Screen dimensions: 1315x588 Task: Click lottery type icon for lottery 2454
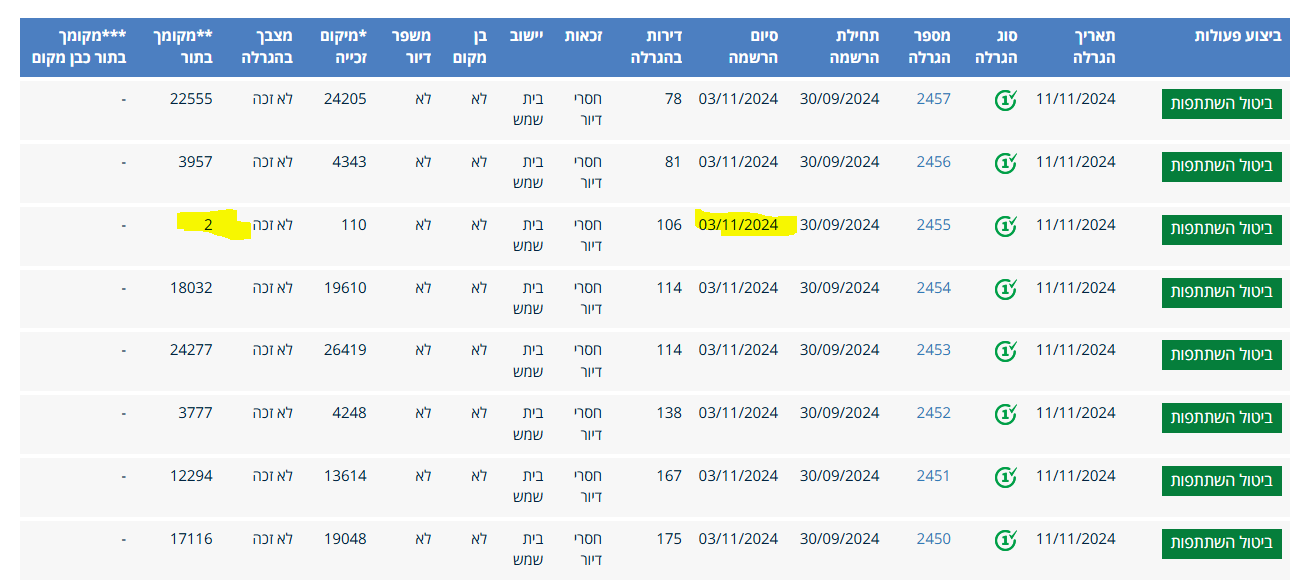(1005, 289)
